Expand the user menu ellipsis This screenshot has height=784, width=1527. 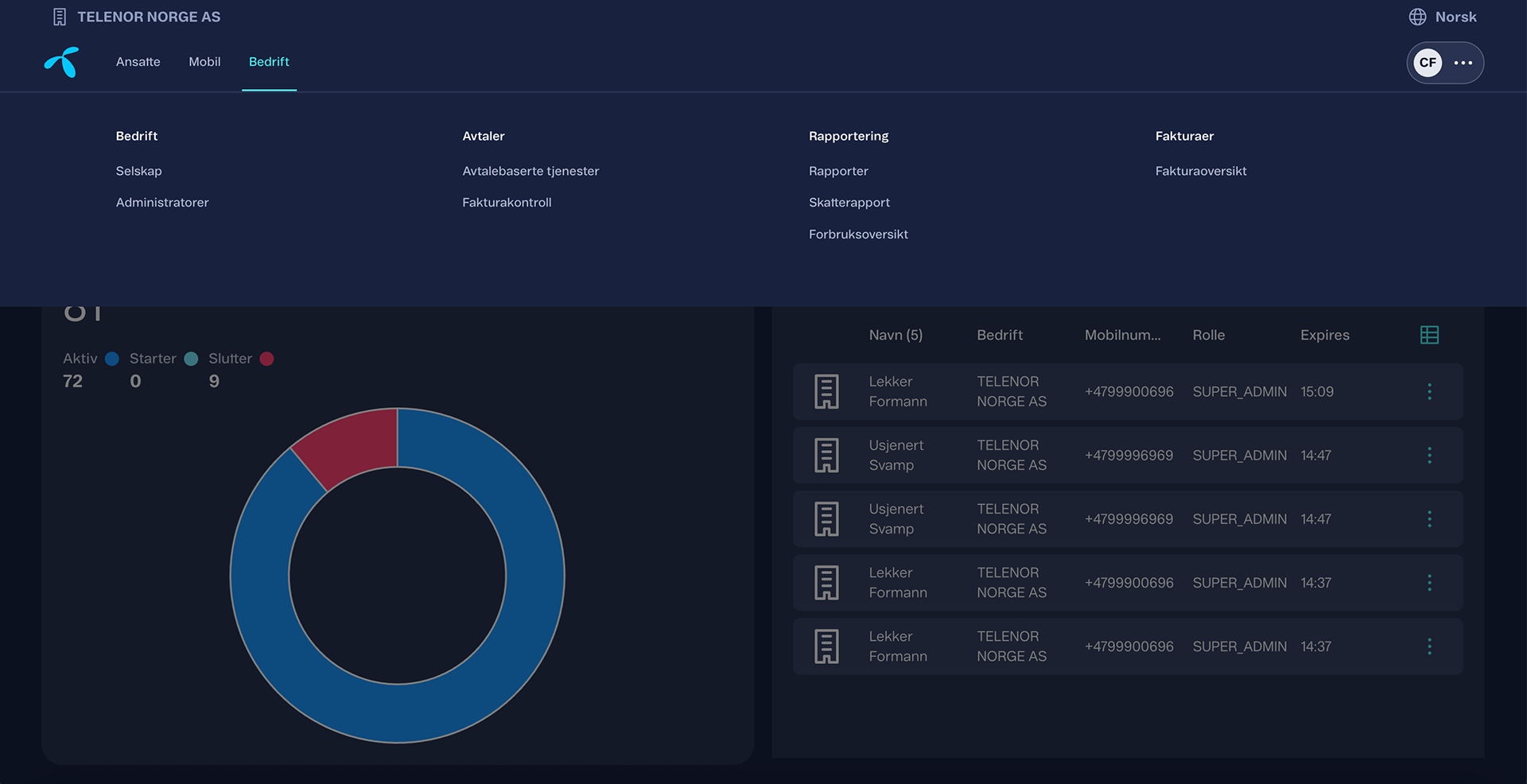[1463, 63]
